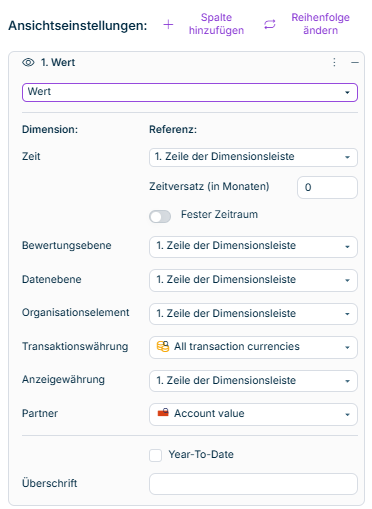Image resolution: width=372 pixels, height=509 pixels.
Task: Click the Fester Zeitraum label
Action: [x=219, y=214]
